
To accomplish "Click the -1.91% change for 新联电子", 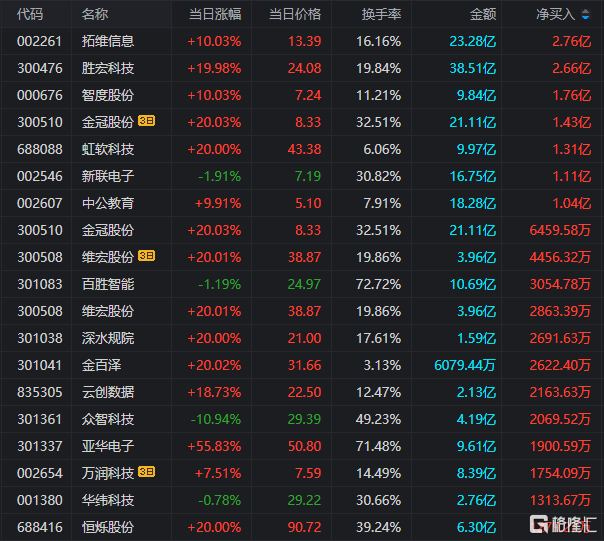I will (220, 176).
